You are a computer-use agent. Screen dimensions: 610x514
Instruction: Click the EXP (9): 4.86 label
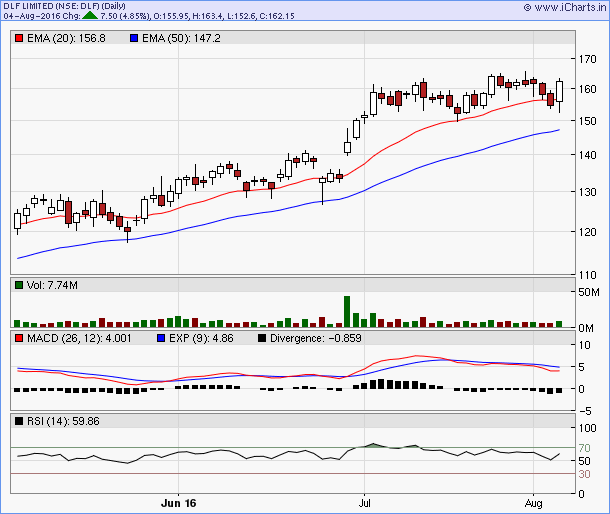tap(201, 338)
